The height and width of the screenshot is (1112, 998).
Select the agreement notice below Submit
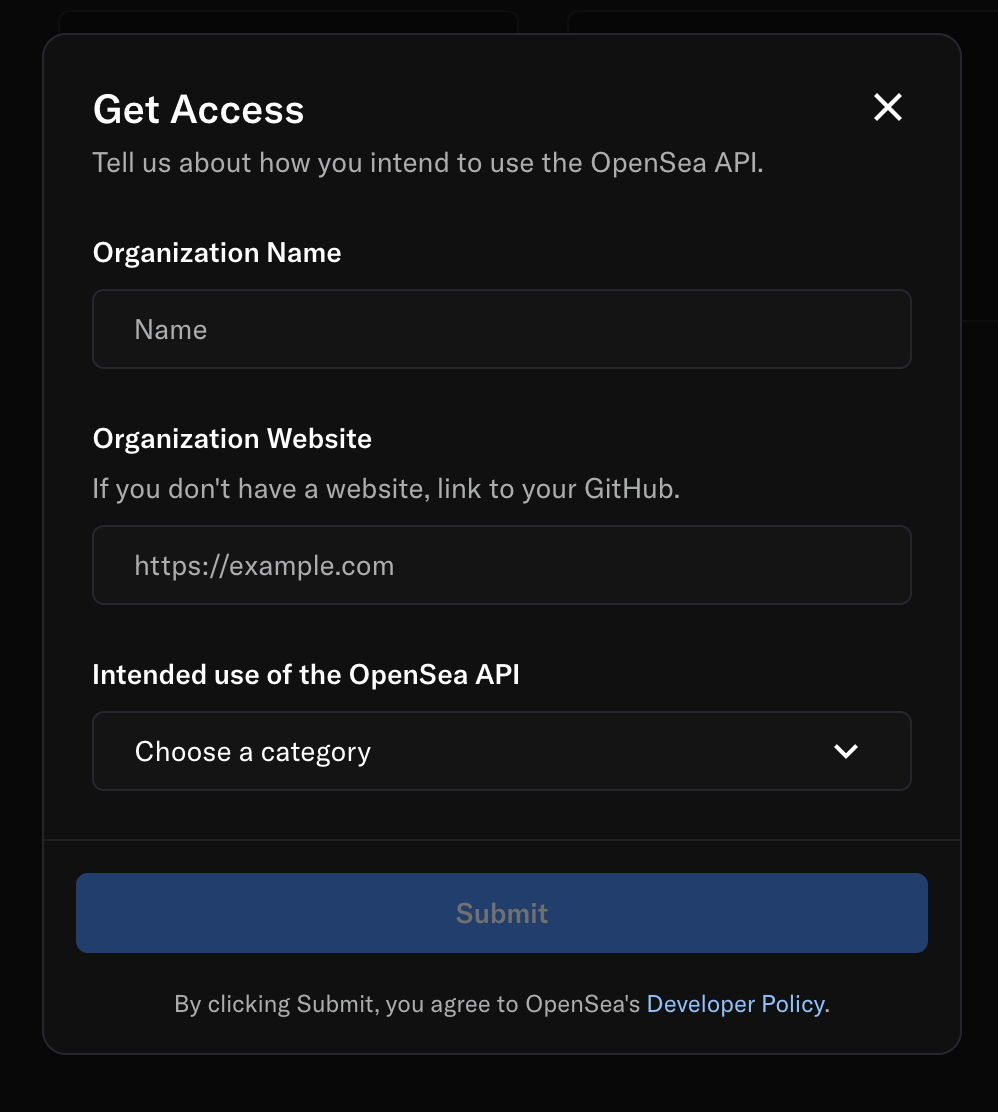pos(501,1004)
